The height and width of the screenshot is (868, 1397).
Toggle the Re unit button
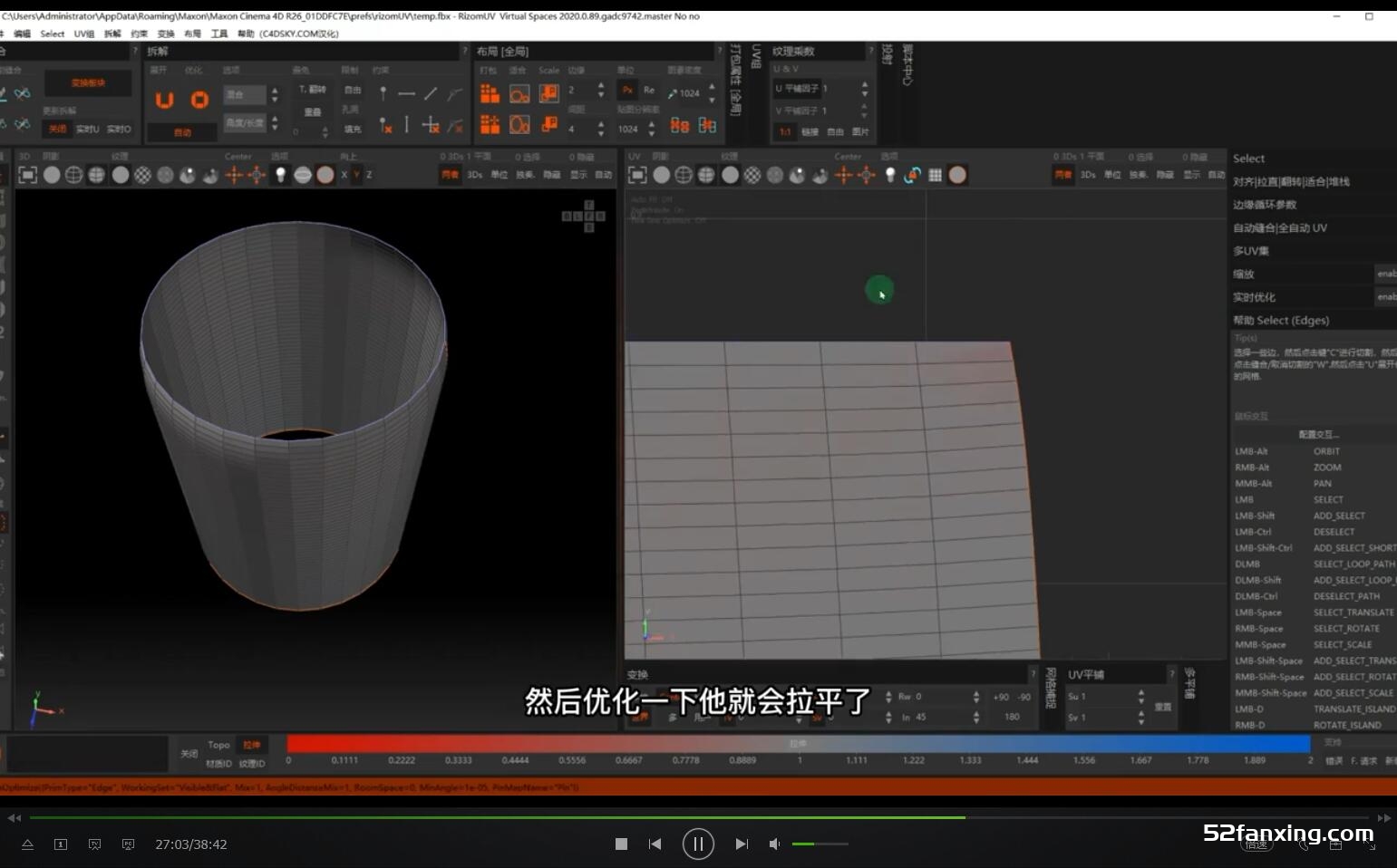click(x=649, y=90)
